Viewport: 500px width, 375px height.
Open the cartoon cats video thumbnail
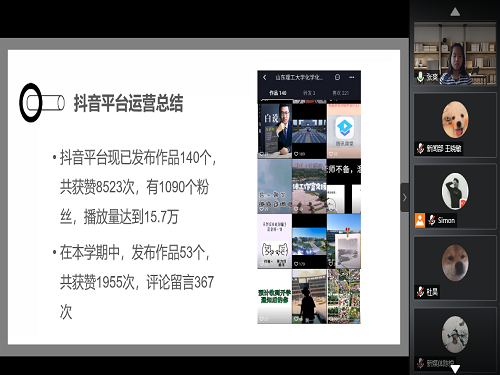coord(275,241)
